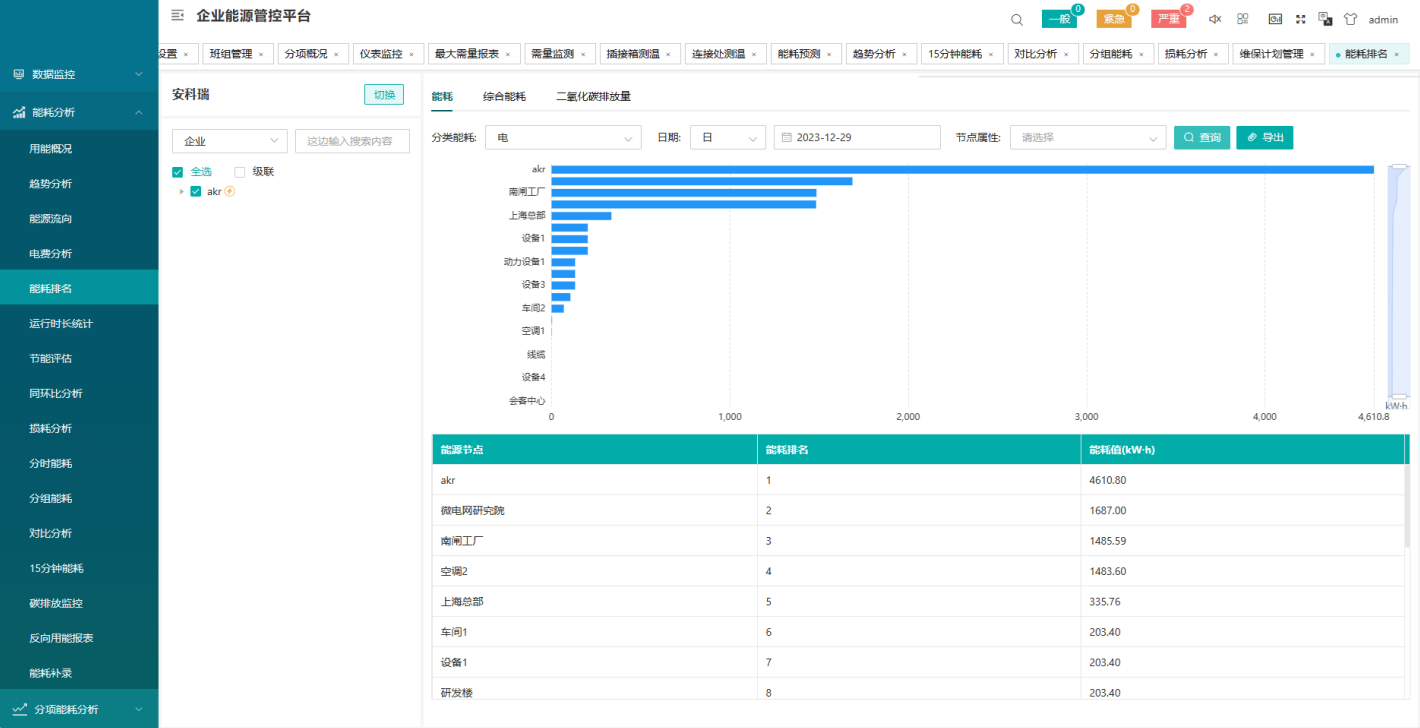The image size is (1420, 728).
Task: Close the 分项概况 tab
Action: coord(336,54)
